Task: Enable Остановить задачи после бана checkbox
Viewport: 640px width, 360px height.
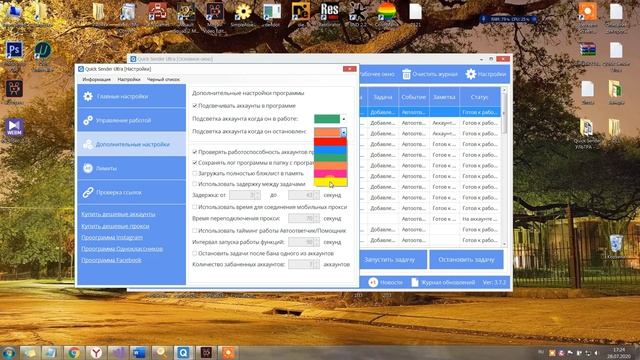Action: tap(195, 253)
